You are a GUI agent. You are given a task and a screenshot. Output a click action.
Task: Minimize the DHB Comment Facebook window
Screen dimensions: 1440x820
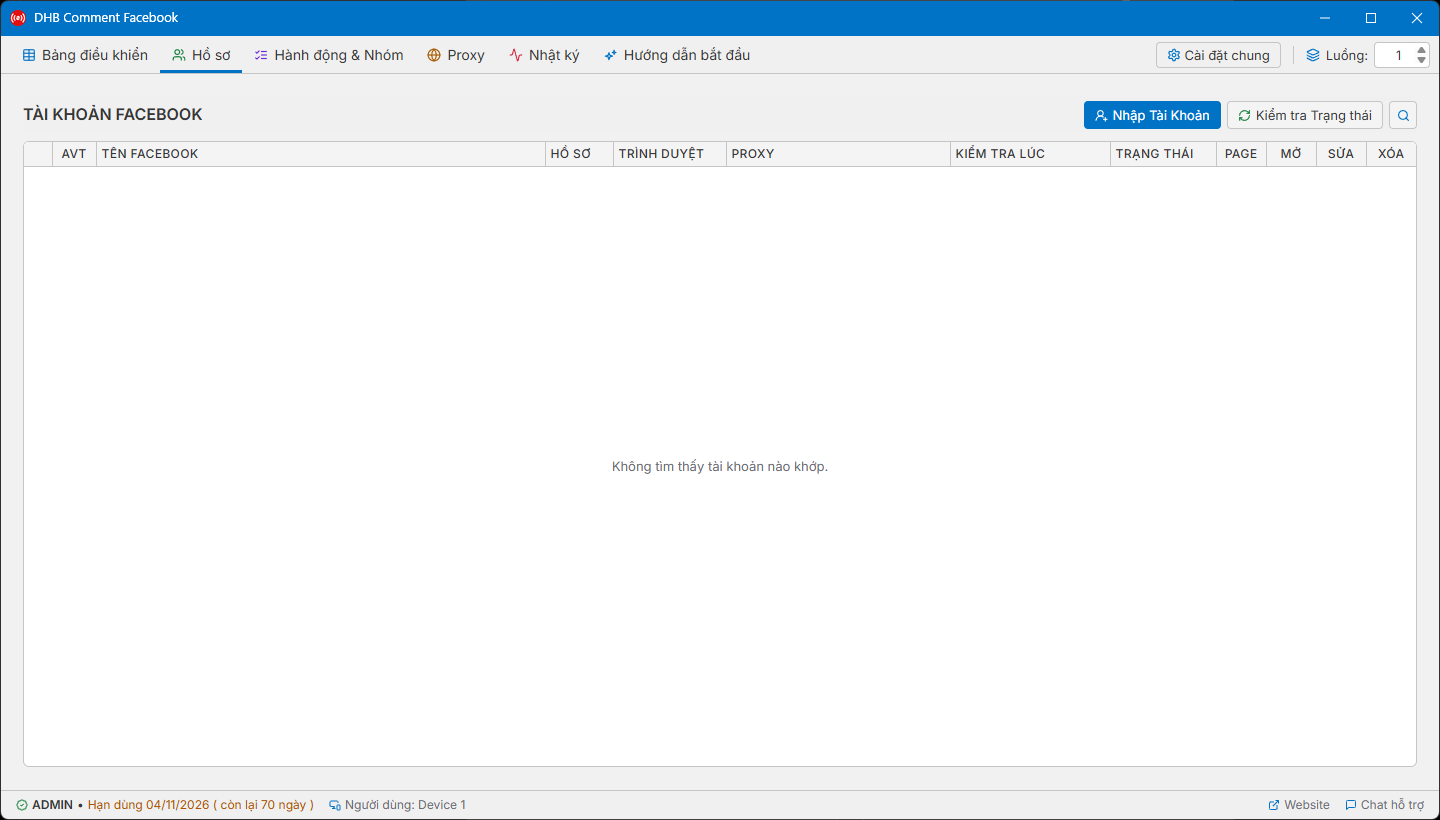1325,18
